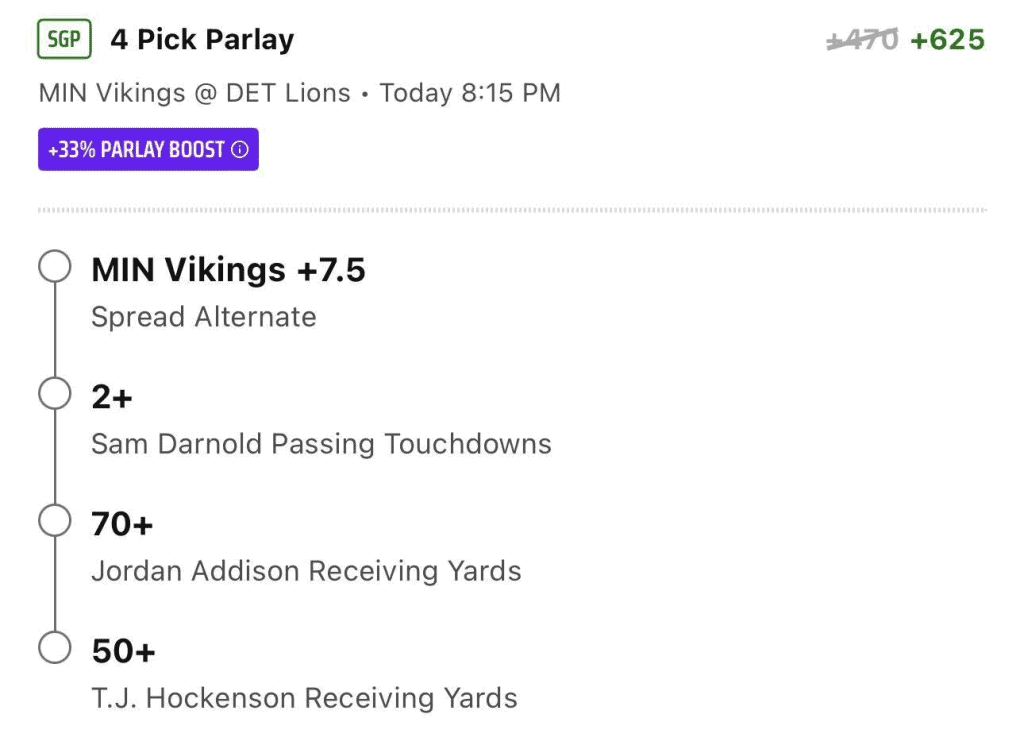
Task: Click the Spread Alternate label
Action: coord(204,317)
